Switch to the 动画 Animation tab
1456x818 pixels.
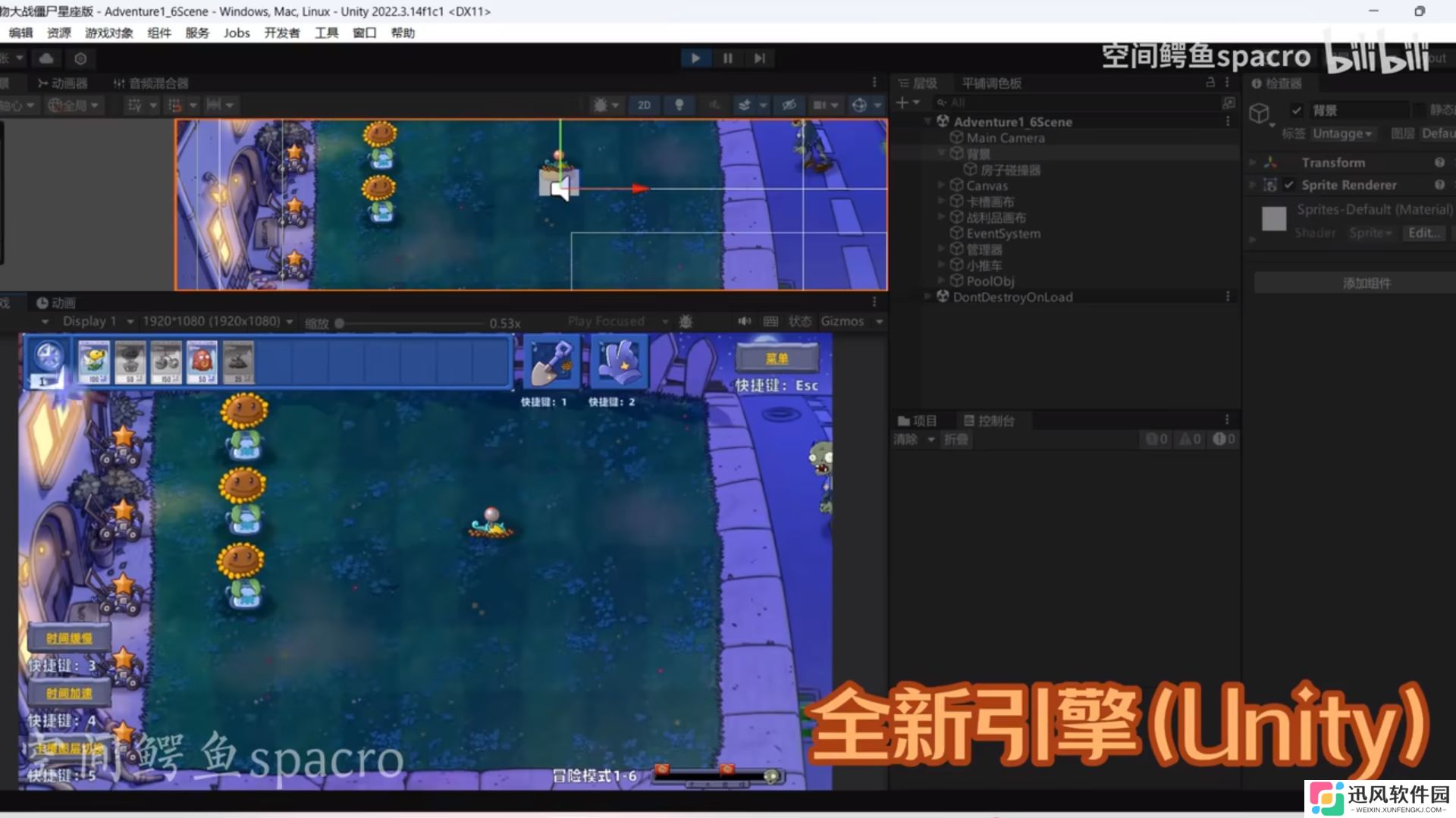pyautogui.click(x=56, y=303)
